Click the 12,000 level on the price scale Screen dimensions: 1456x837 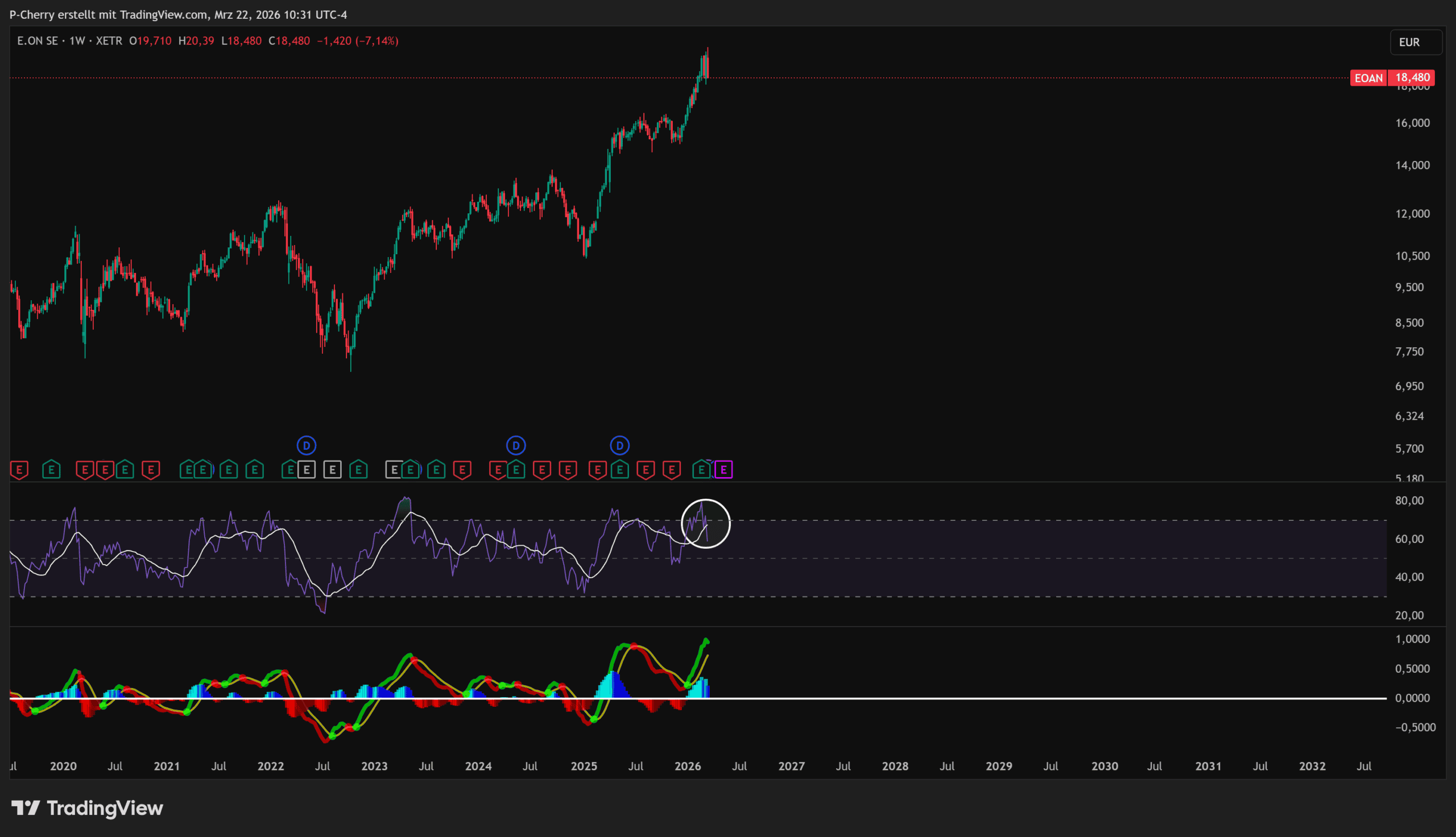pos(1412,213)
